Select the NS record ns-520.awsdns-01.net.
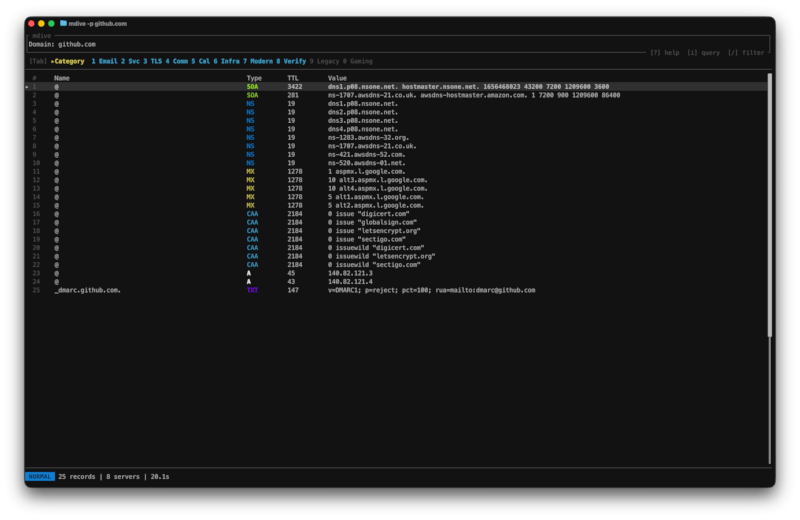 pos(396,163)
